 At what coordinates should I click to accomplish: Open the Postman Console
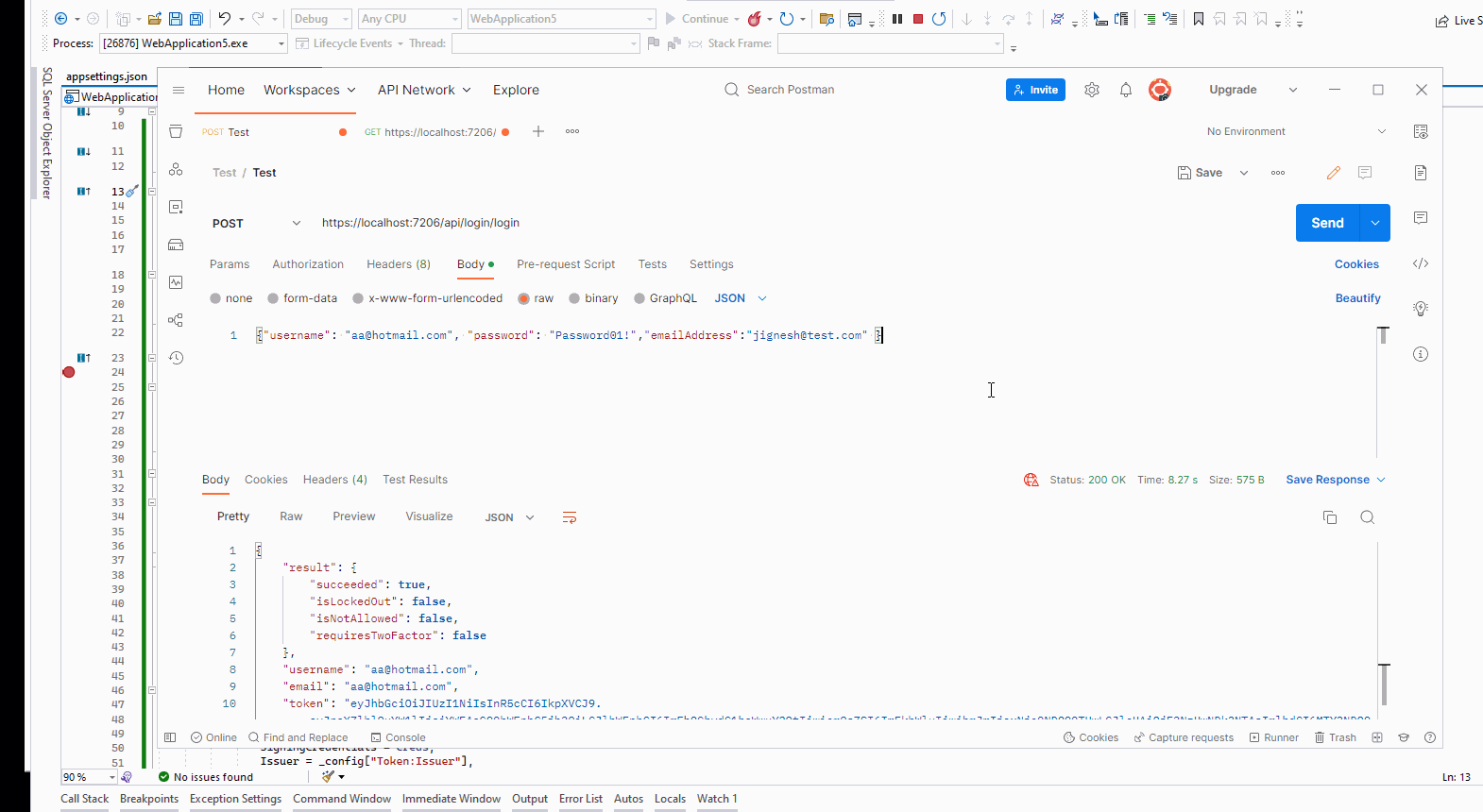click(x=399, y=737)
